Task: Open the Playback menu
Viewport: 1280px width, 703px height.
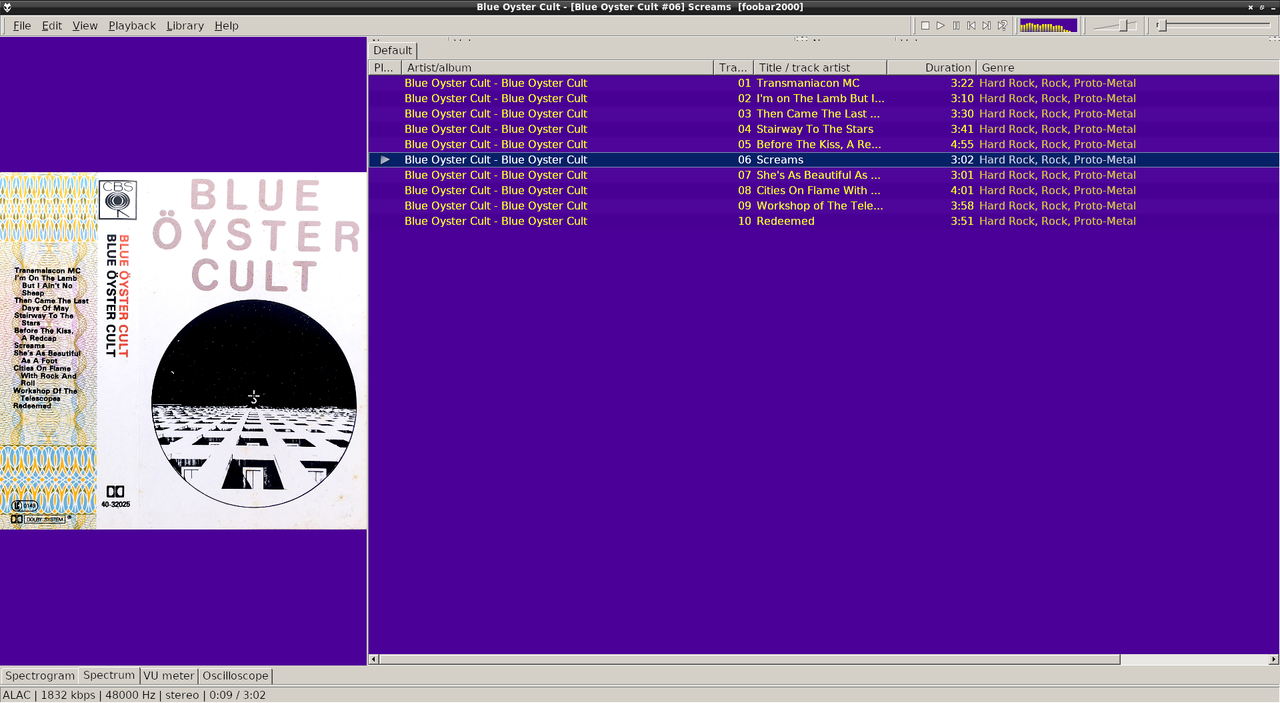Action: point(132,25)
